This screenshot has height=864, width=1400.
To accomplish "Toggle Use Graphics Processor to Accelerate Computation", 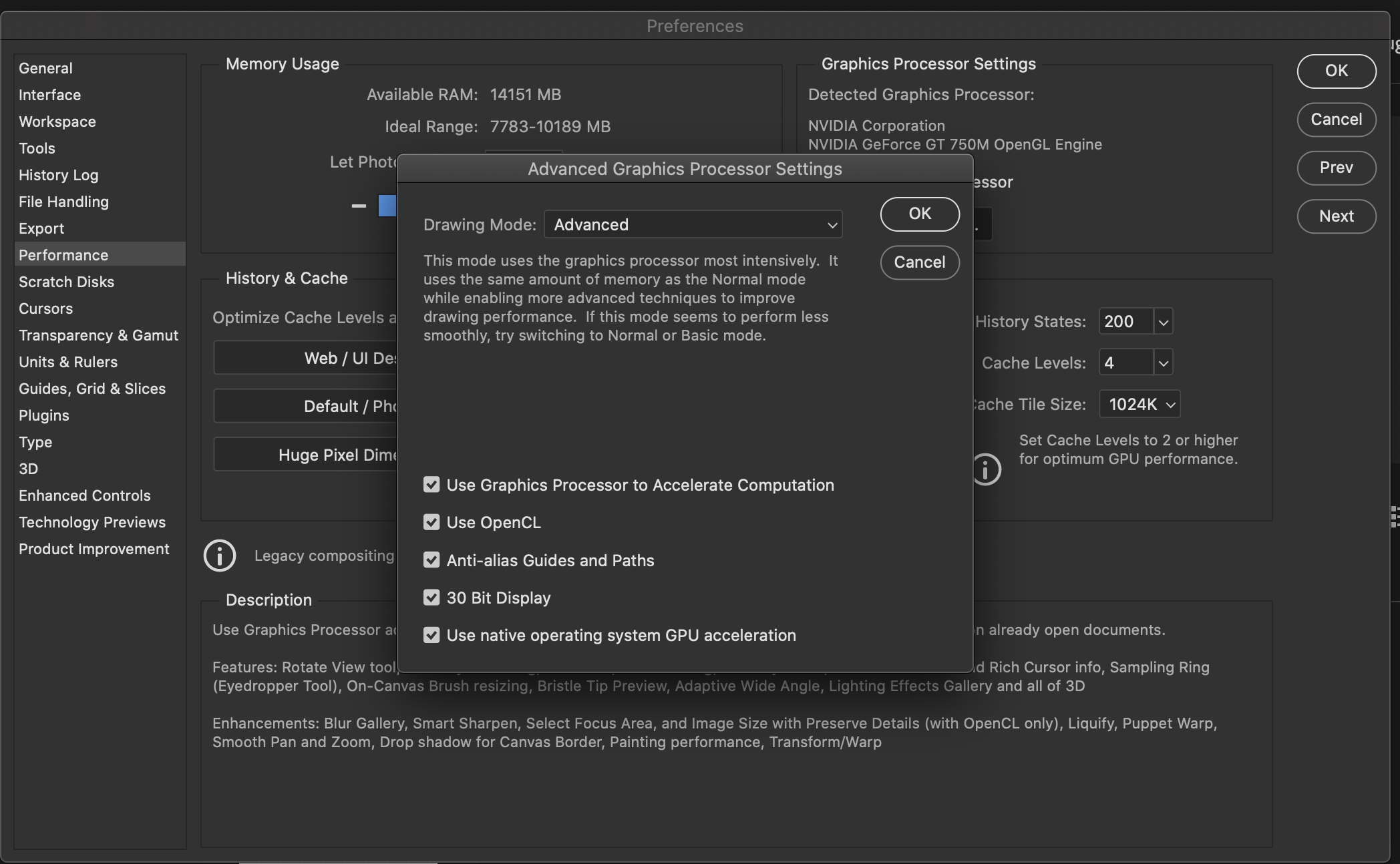I will pos(431,485).
